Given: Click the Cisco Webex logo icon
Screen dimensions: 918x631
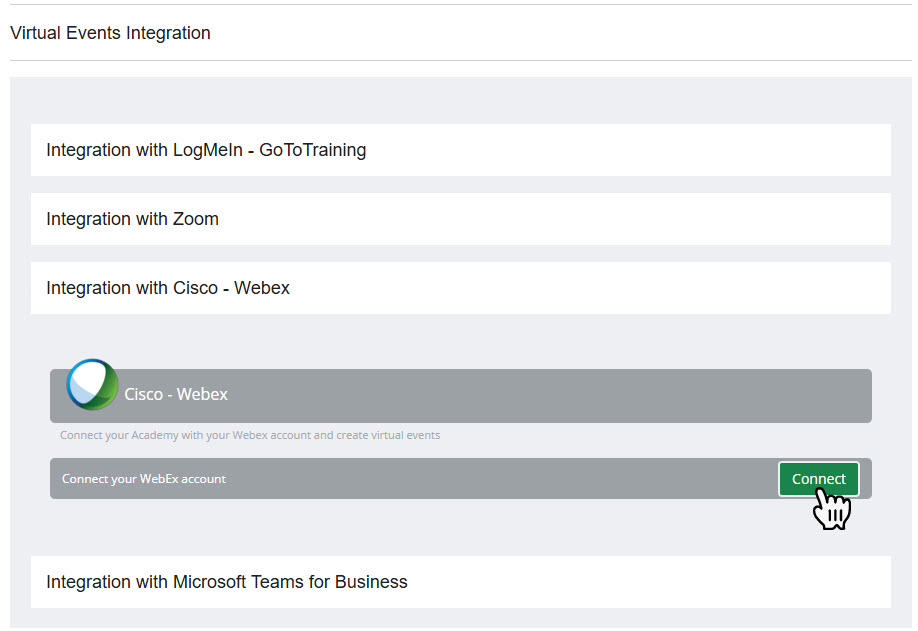Looking at the screenshot, I should (x=92, y=385).
